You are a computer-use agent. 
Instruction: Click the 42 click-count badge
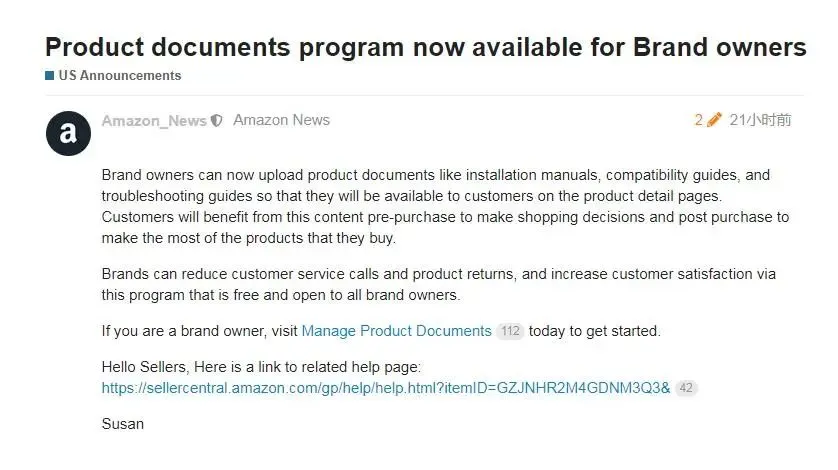[686, 388]
